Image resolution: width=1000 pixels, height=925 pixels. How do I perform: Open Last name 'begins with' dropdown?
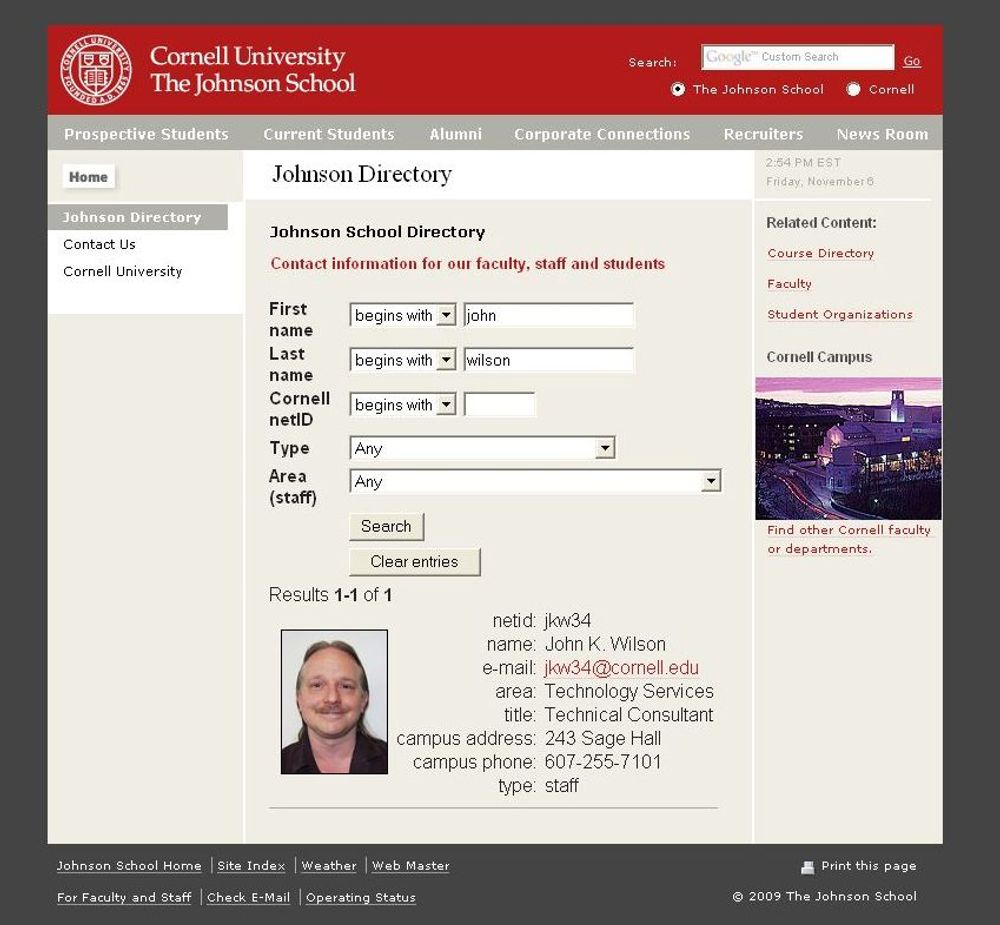(402, 360)
